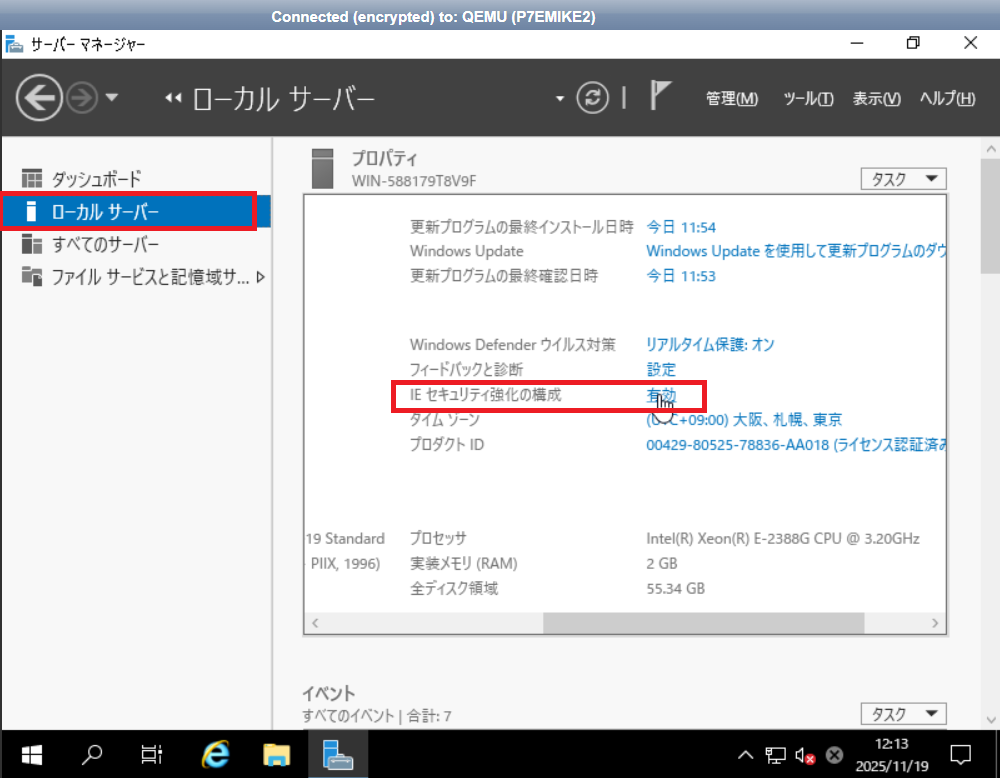Open the タスク dropdown in Events section
This screenshot has width=1000, height=778.
click(x=903, y=714)
